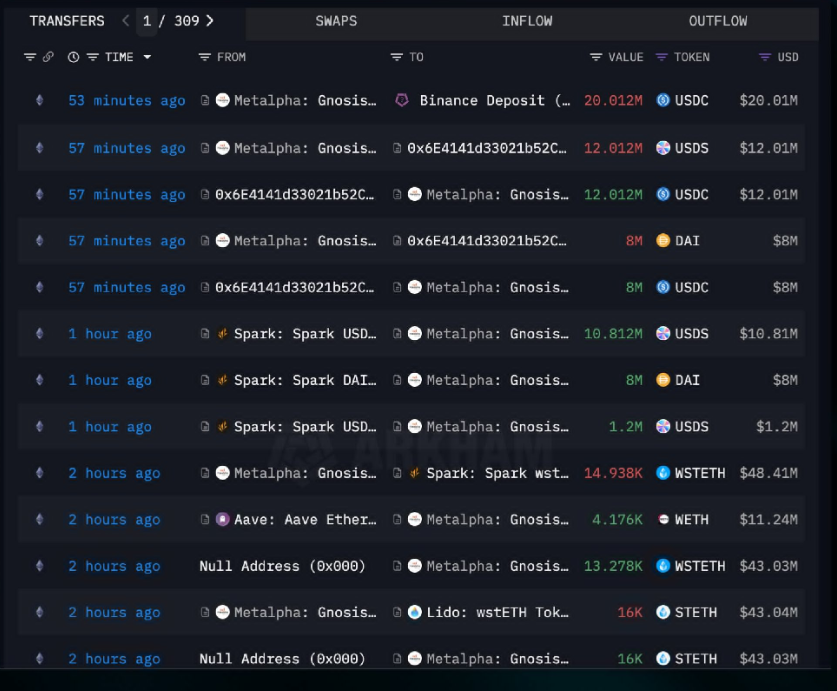Open the Spark USD sender in the 1.2M row
The height and width of the screenshot is (691, 837).
coord(305,427)
